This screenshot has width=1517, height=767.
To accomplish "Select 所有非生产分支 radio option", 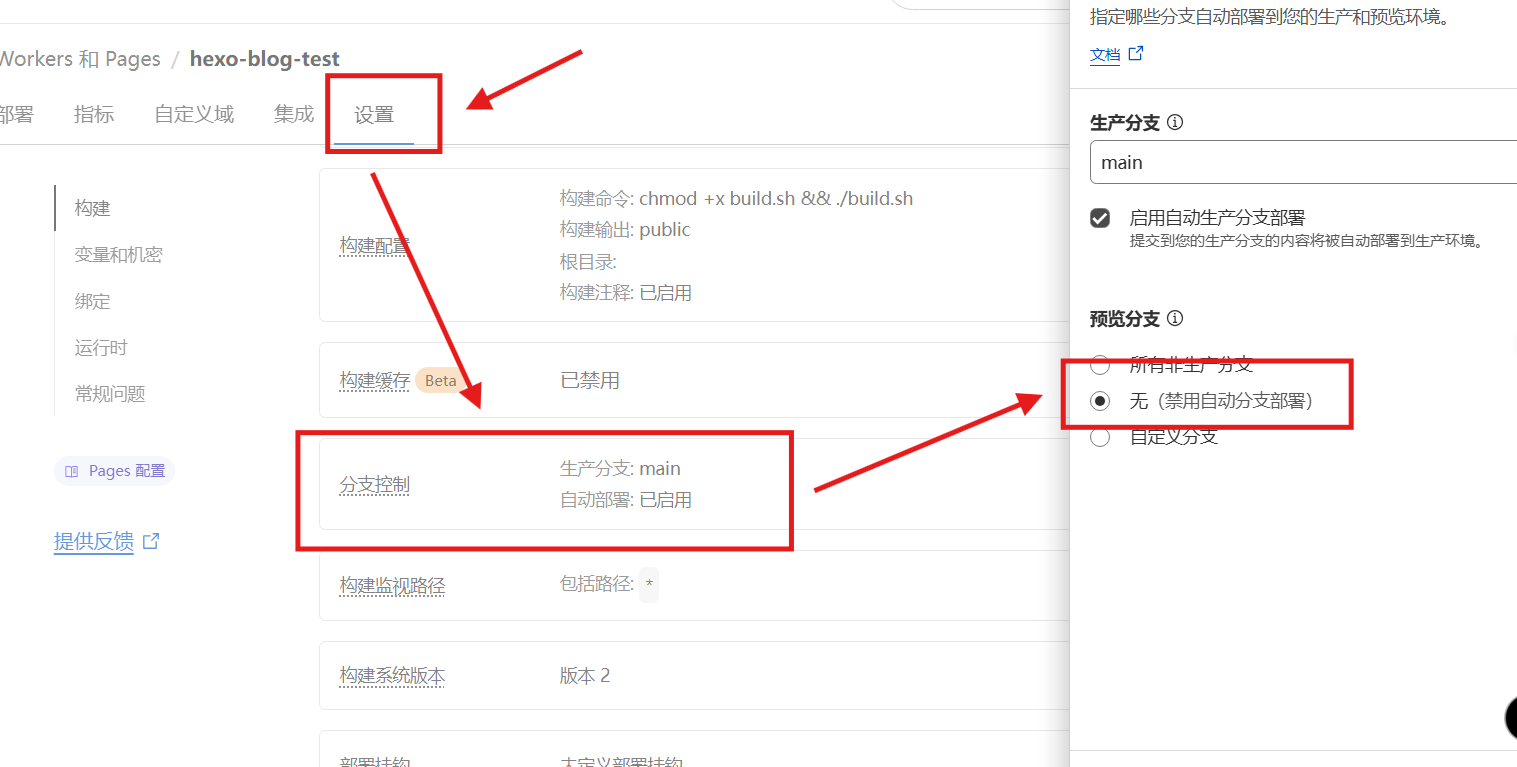I will (1100, 364).
